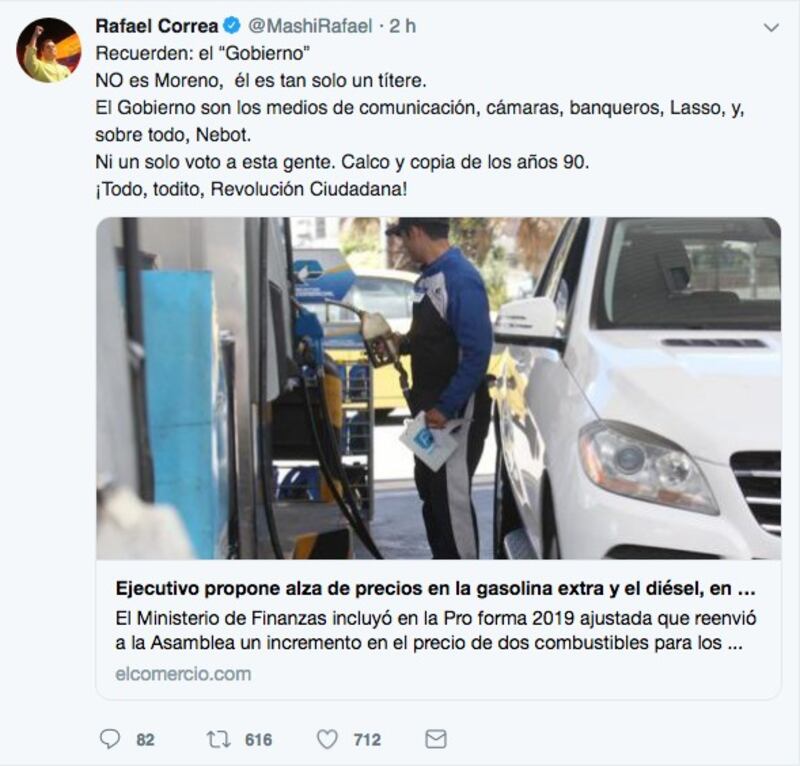Retweet this post using the arrows icon
Screen dimensions: 800x766
(218, 739)
